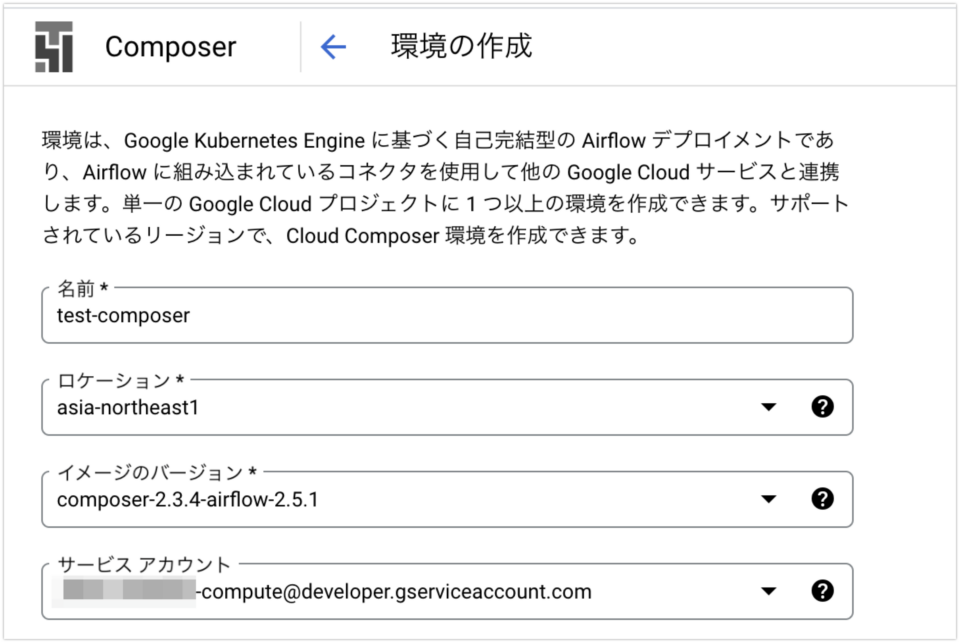Click the 名前 field label
This screenshot has height=643, width=960.
(82, 289)
